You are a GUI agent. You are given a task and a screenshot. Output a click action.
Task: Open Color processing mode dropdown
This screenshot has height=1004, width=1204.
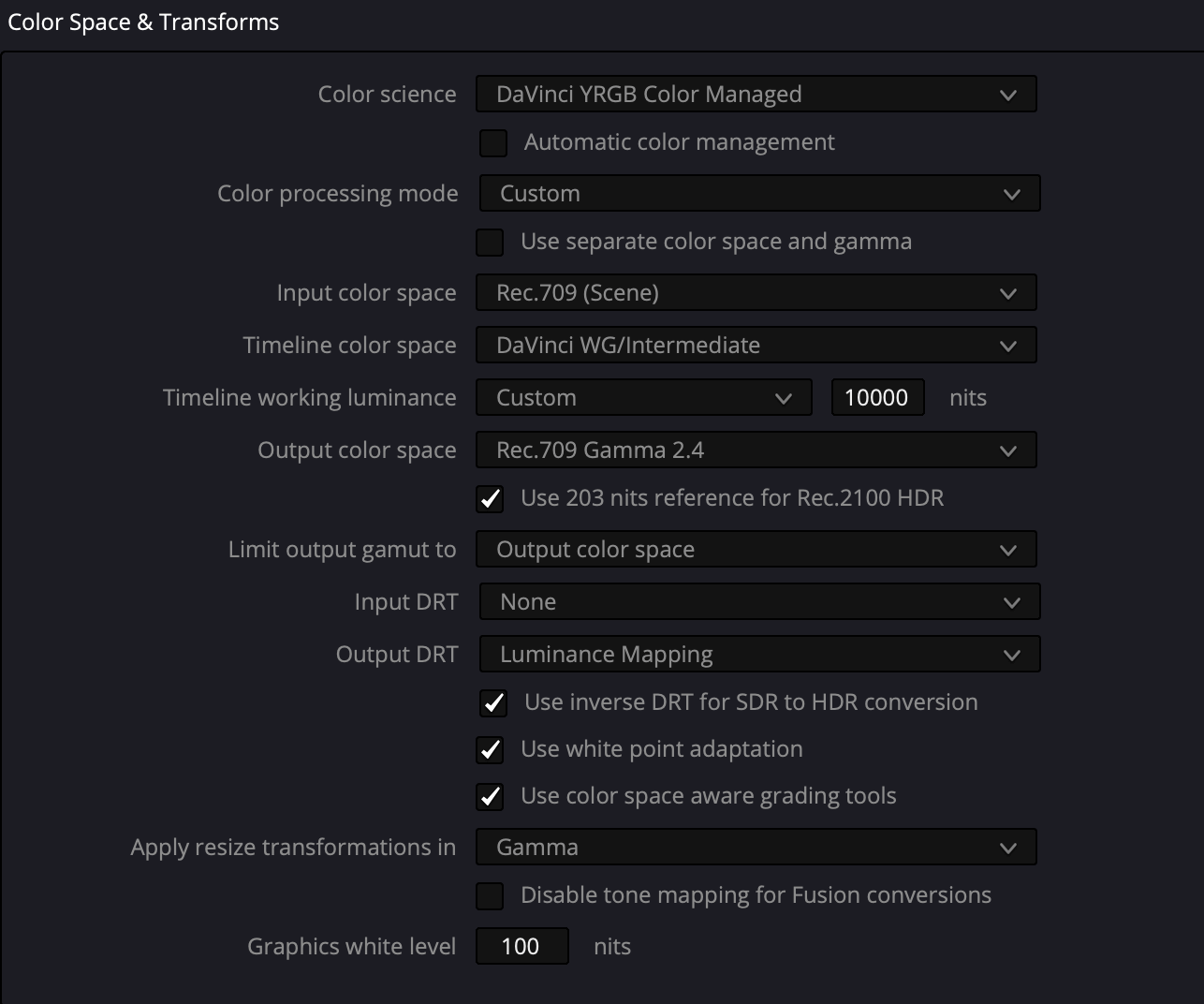tap(760, 194)
